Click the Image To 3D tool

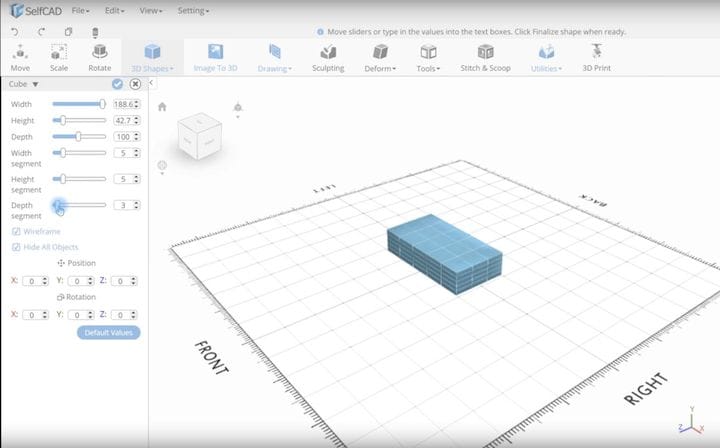[x=215, y=57]
